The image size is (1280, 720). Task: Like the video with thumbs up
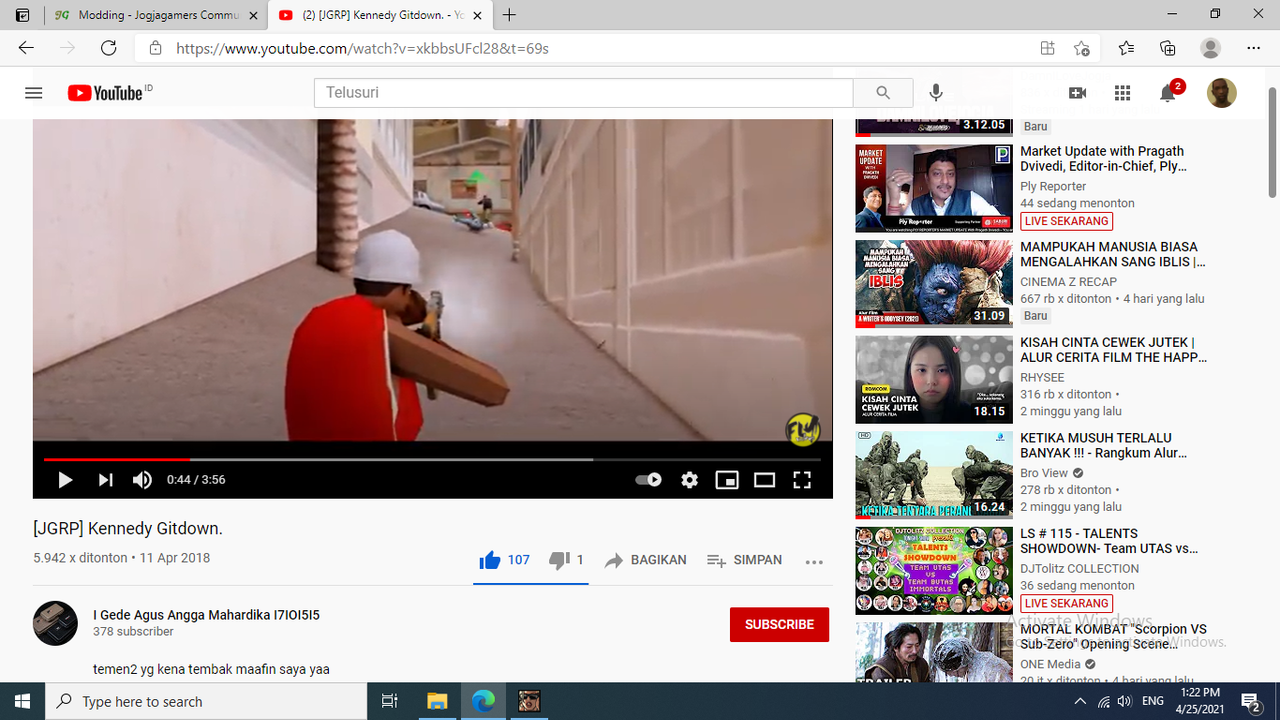pos(490,560)
